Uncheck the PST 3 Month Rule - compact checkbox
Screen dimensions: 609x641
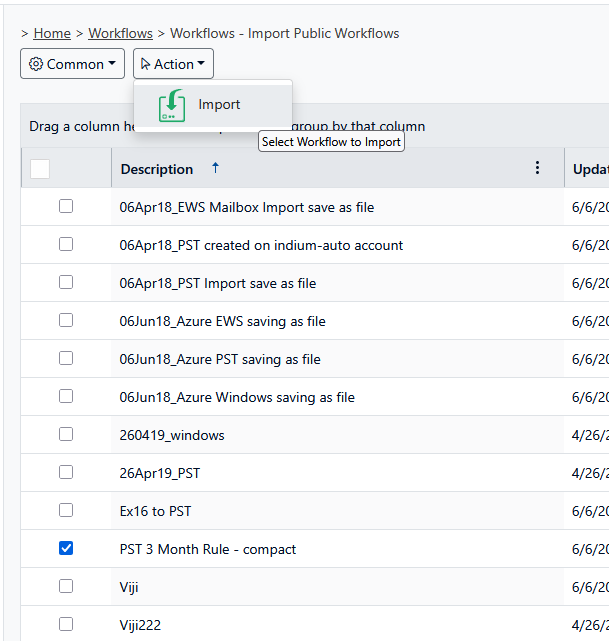[x=66, y=548]
